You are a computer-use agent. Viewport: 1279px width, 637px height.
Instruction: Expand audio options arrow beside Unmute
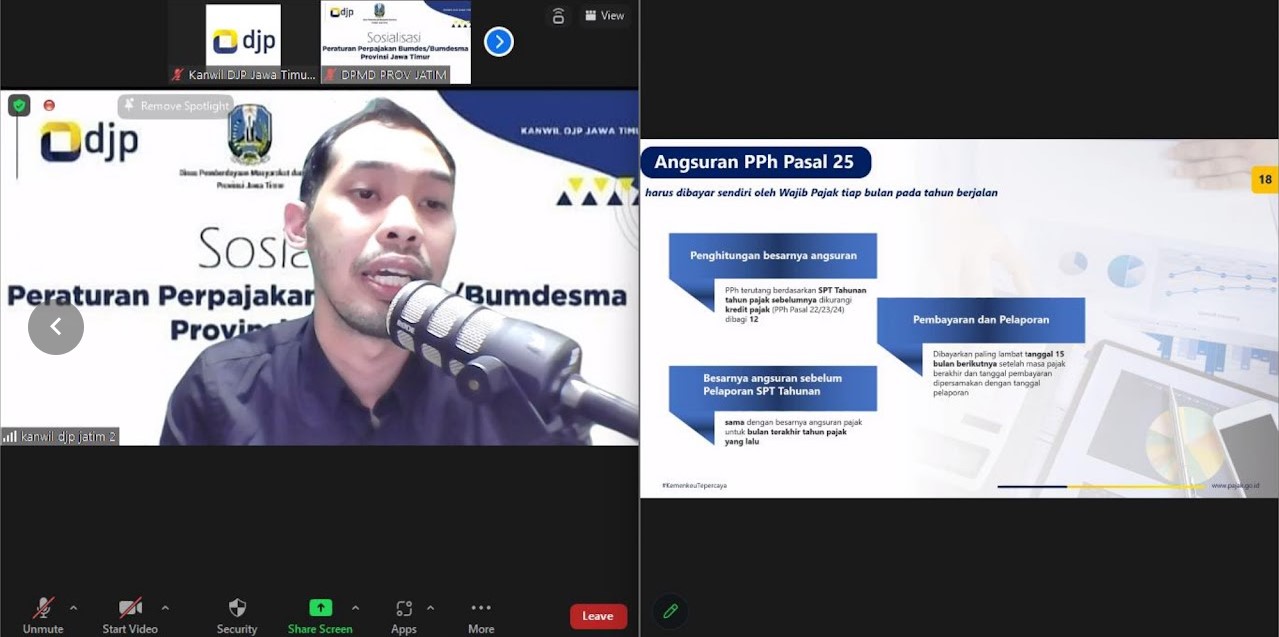tap(73, 608)
